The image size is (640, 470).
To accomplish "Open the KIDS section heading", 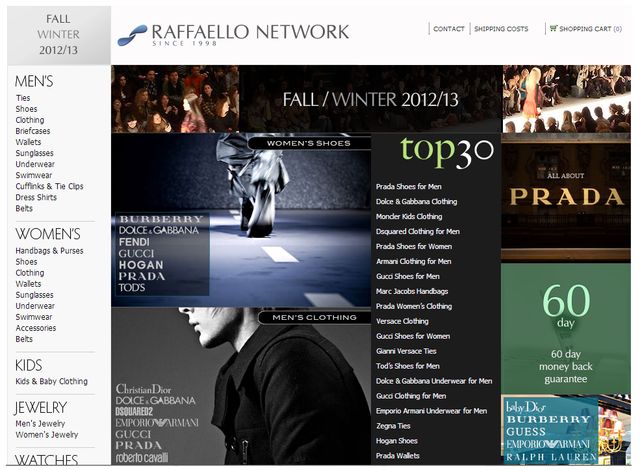I will pos(28,365).
